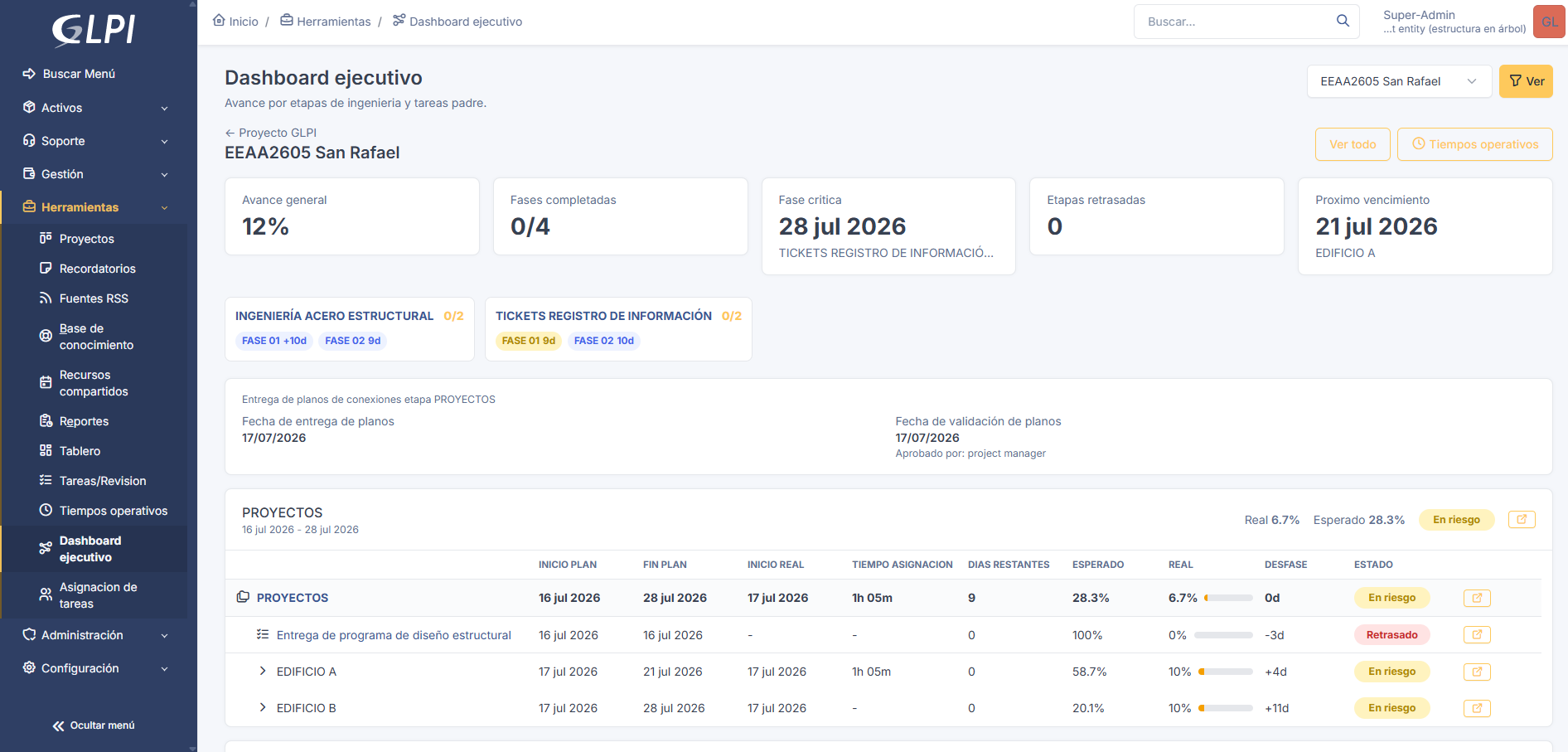Click the Ver filter button
Viewport: 1568px width, 752px height.
[x=1526, y=81]
